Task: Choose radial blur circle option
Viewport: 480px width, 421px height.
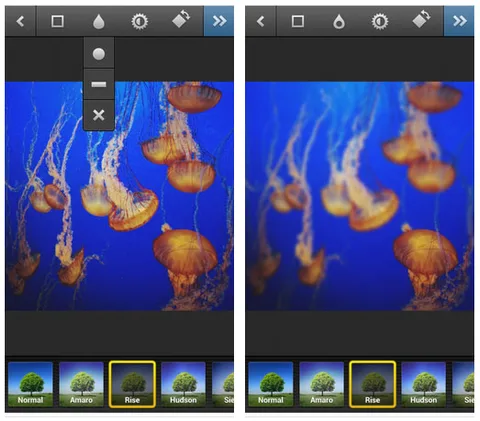Action: (99, 54)
